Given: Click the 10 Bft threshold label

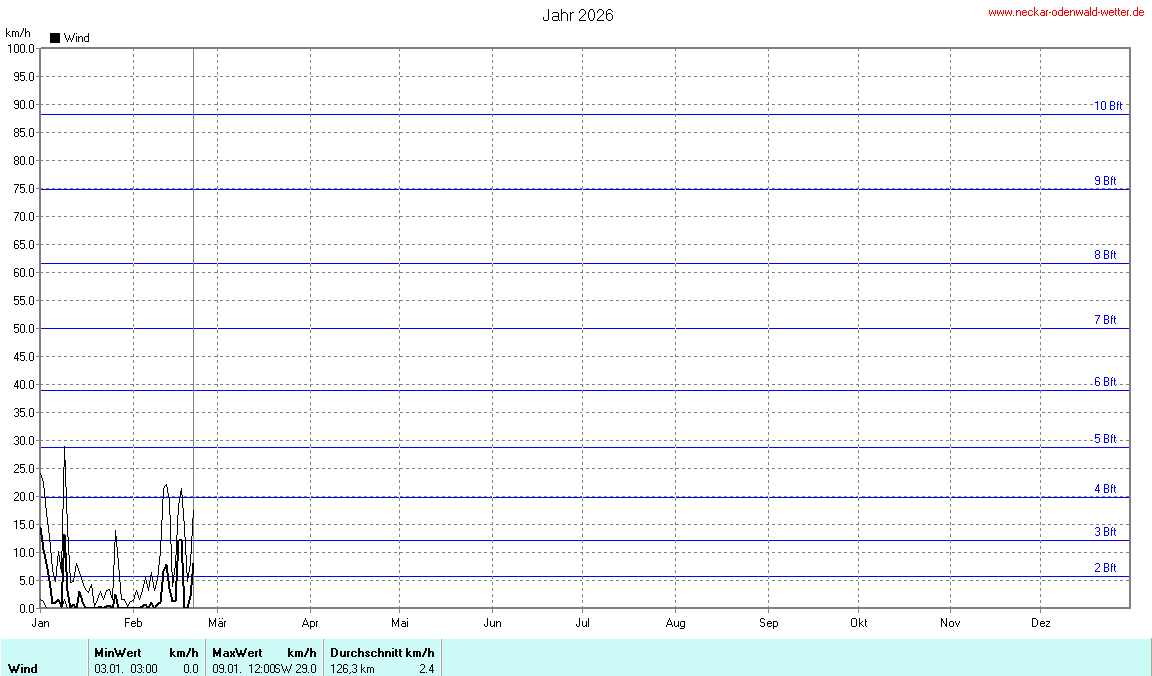Looking at the screenshot, I should point(1107,106).
